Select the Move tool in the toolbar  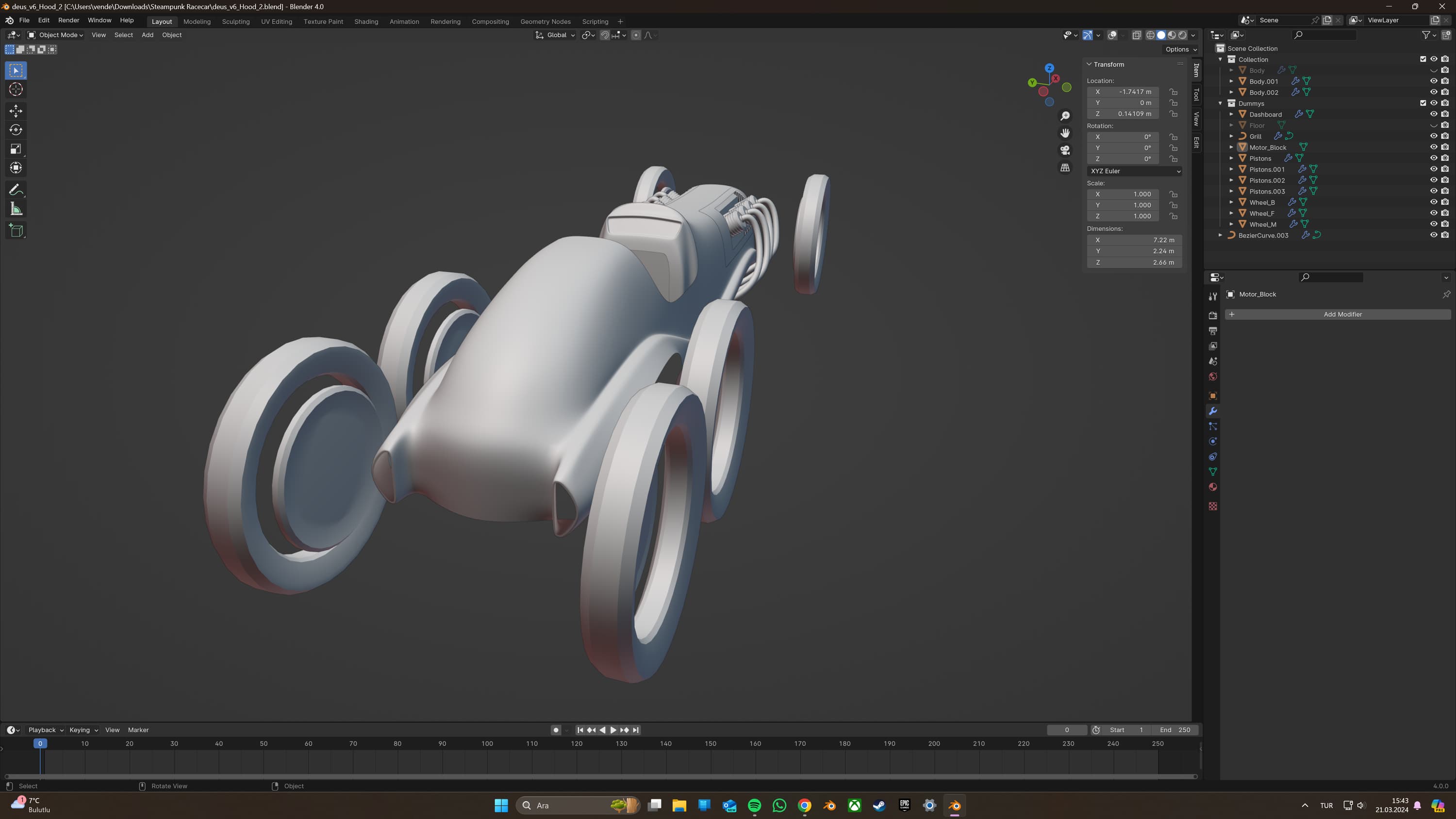pyautogui.click(x=16, y=111)
